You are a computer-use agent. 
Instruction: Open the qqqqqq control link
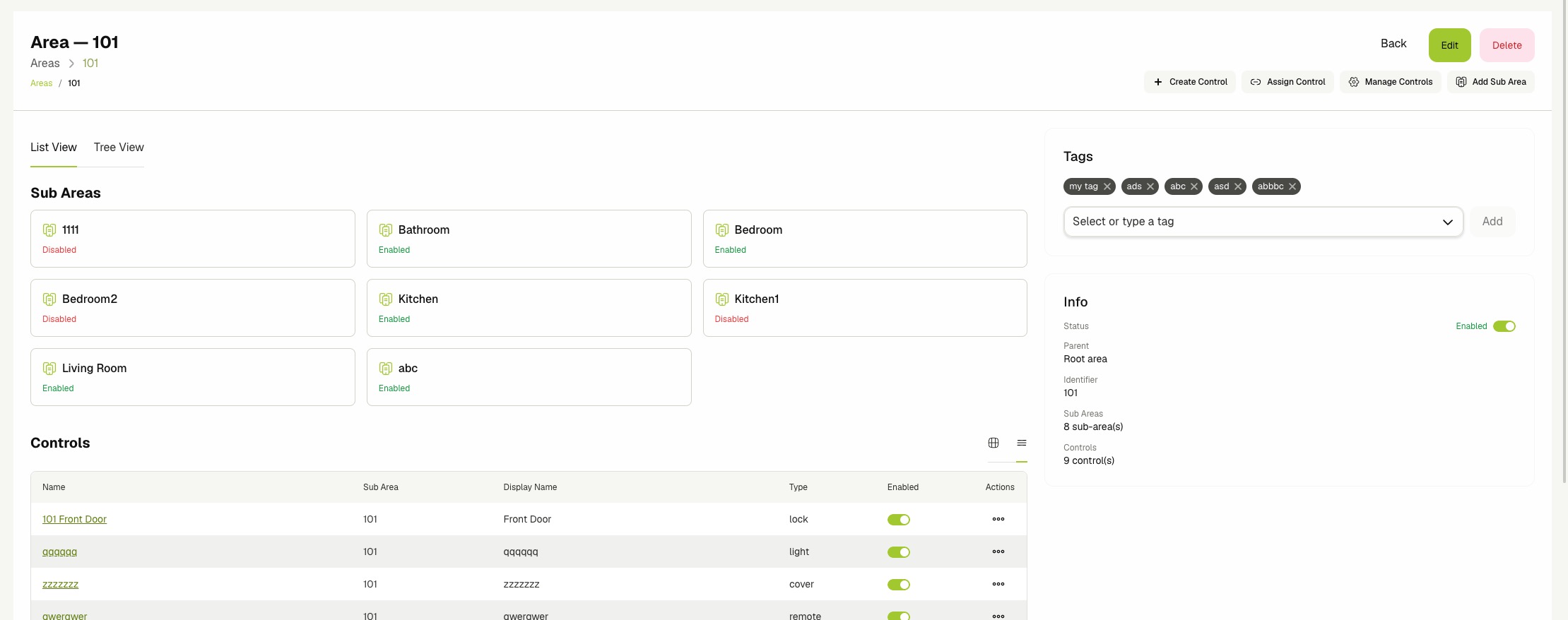[59, 552]
